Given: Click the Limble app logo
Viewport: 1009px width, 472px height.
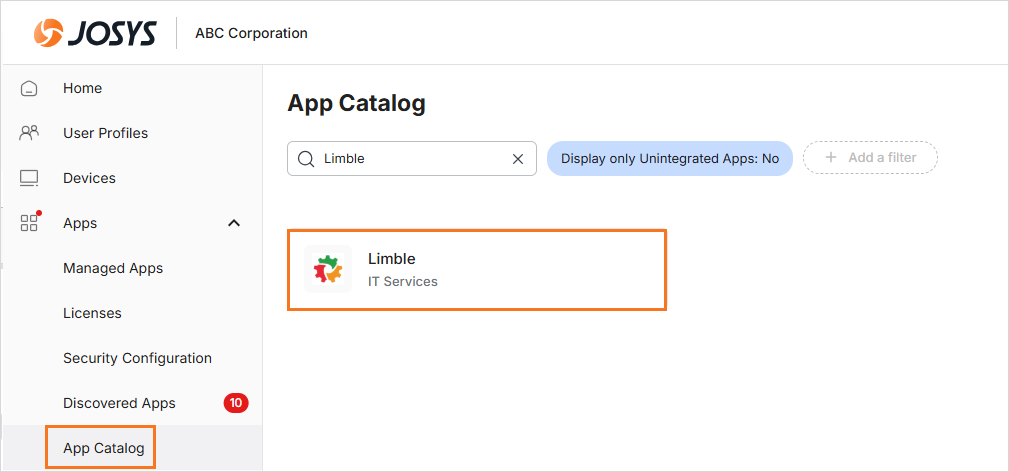Looking at the screenshot, I should point(327,270).
